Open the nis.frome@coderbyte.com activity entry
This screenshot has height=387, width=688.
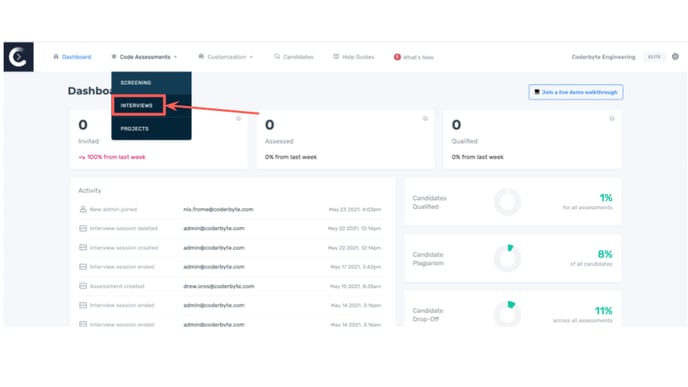218,209
